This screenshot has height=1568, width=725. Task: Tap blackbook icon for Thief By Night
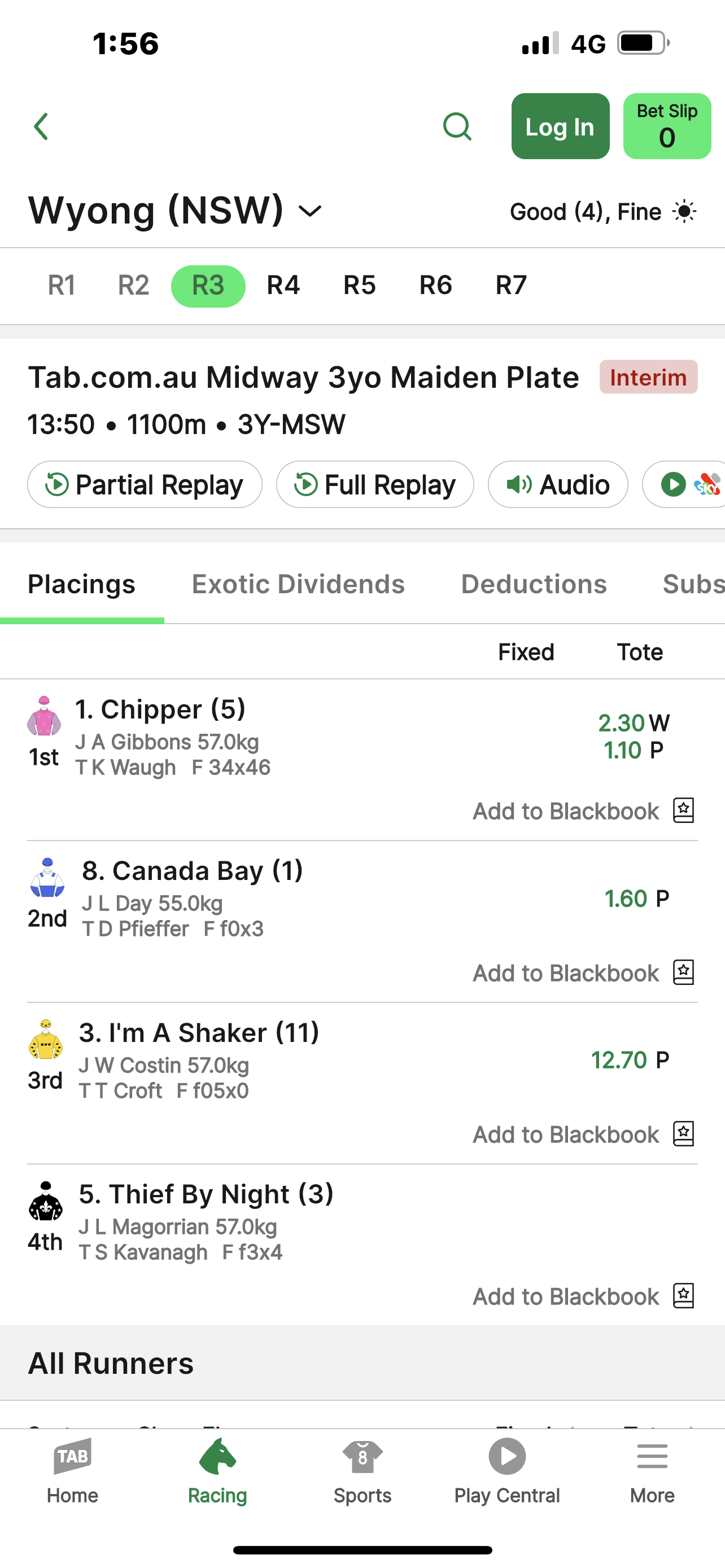(x=683, y=1295)
